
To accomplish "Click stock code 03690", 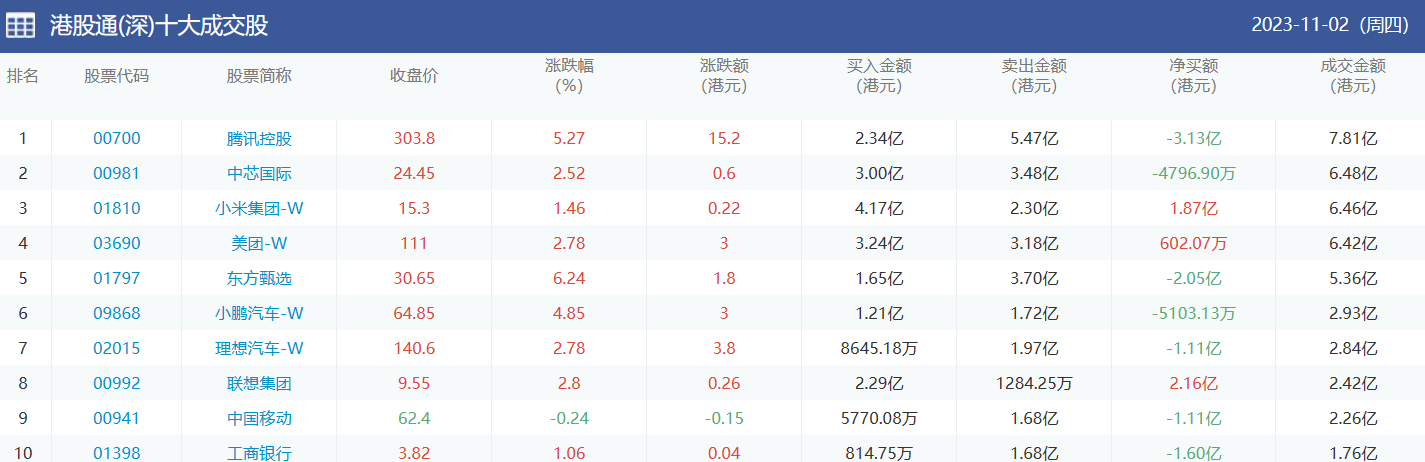I will pyautogui.click(x=117, y=243).
